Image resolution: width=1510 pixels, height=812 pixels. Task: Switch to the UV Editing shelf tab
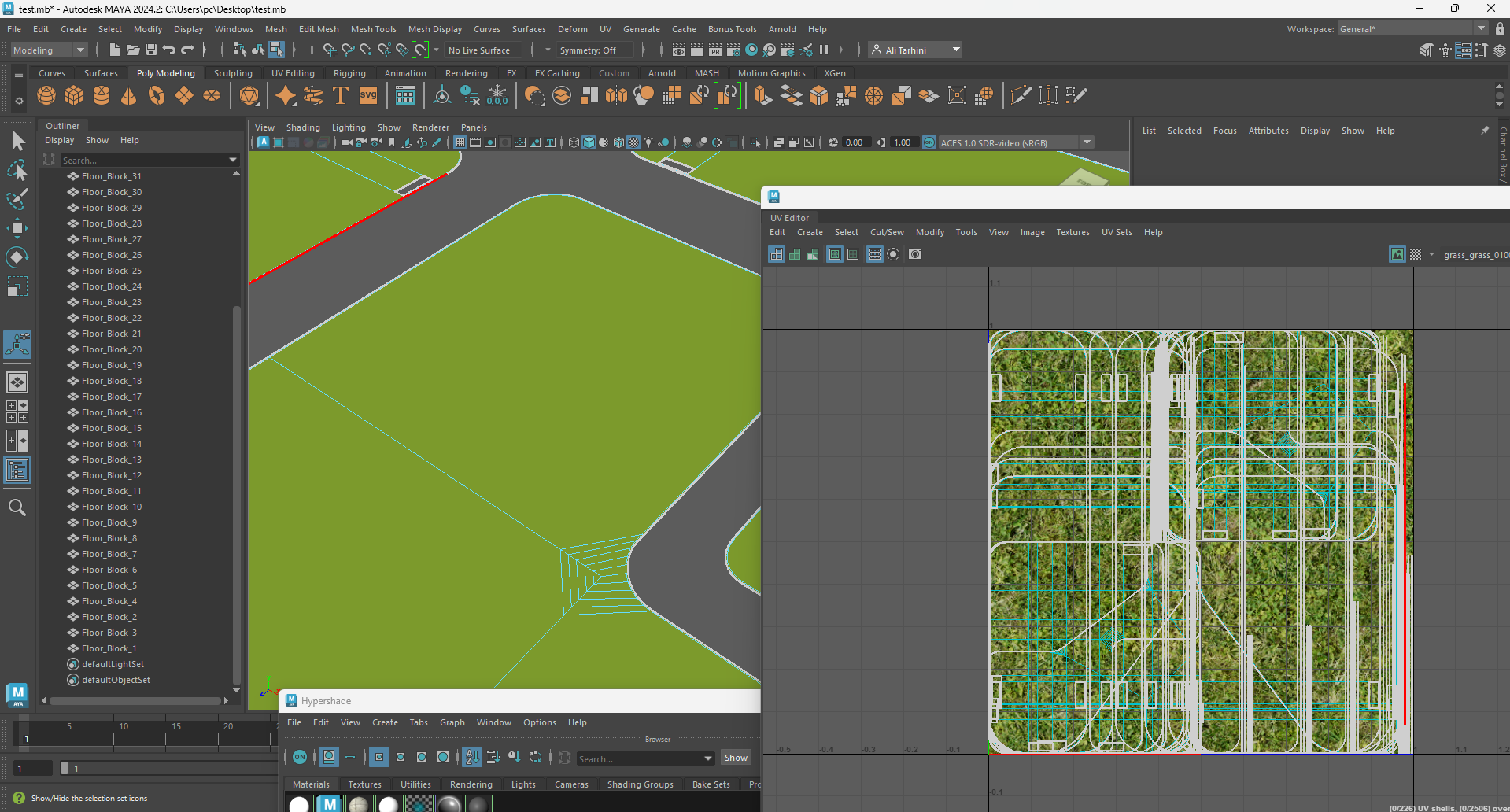[x=293, y=73]
